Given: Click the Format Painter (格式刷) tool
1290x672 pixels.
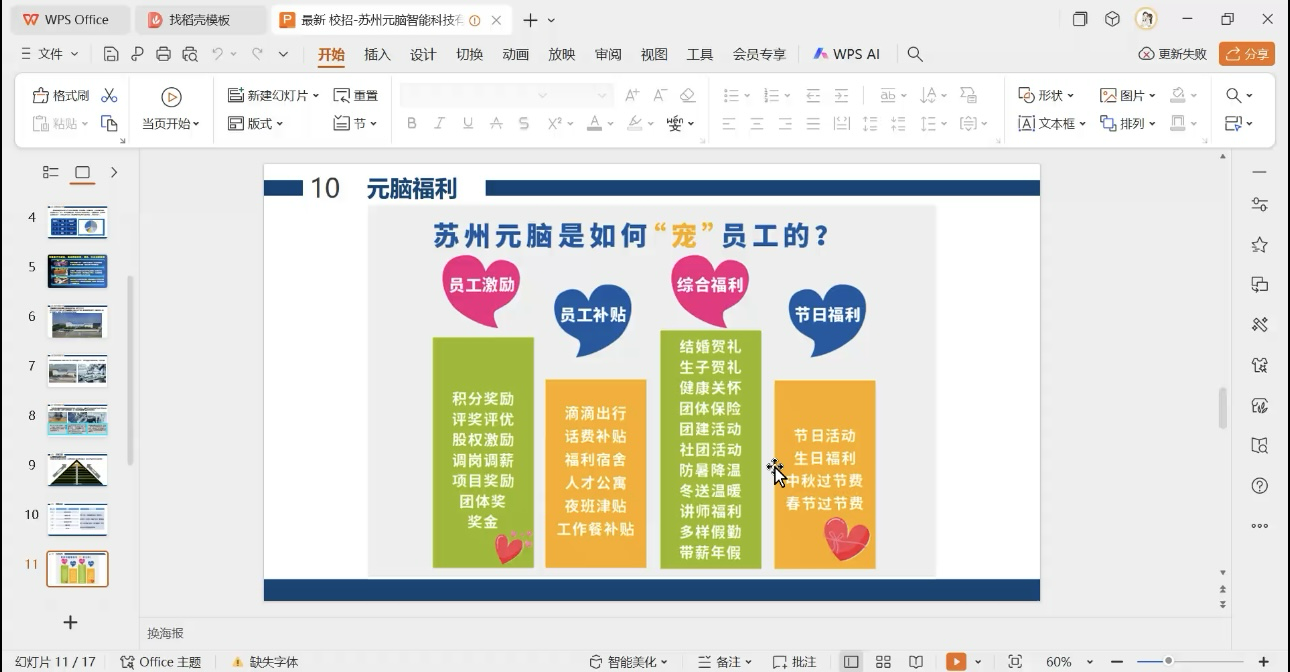Looking at the screenshot, I should click(x=61, y=95).
